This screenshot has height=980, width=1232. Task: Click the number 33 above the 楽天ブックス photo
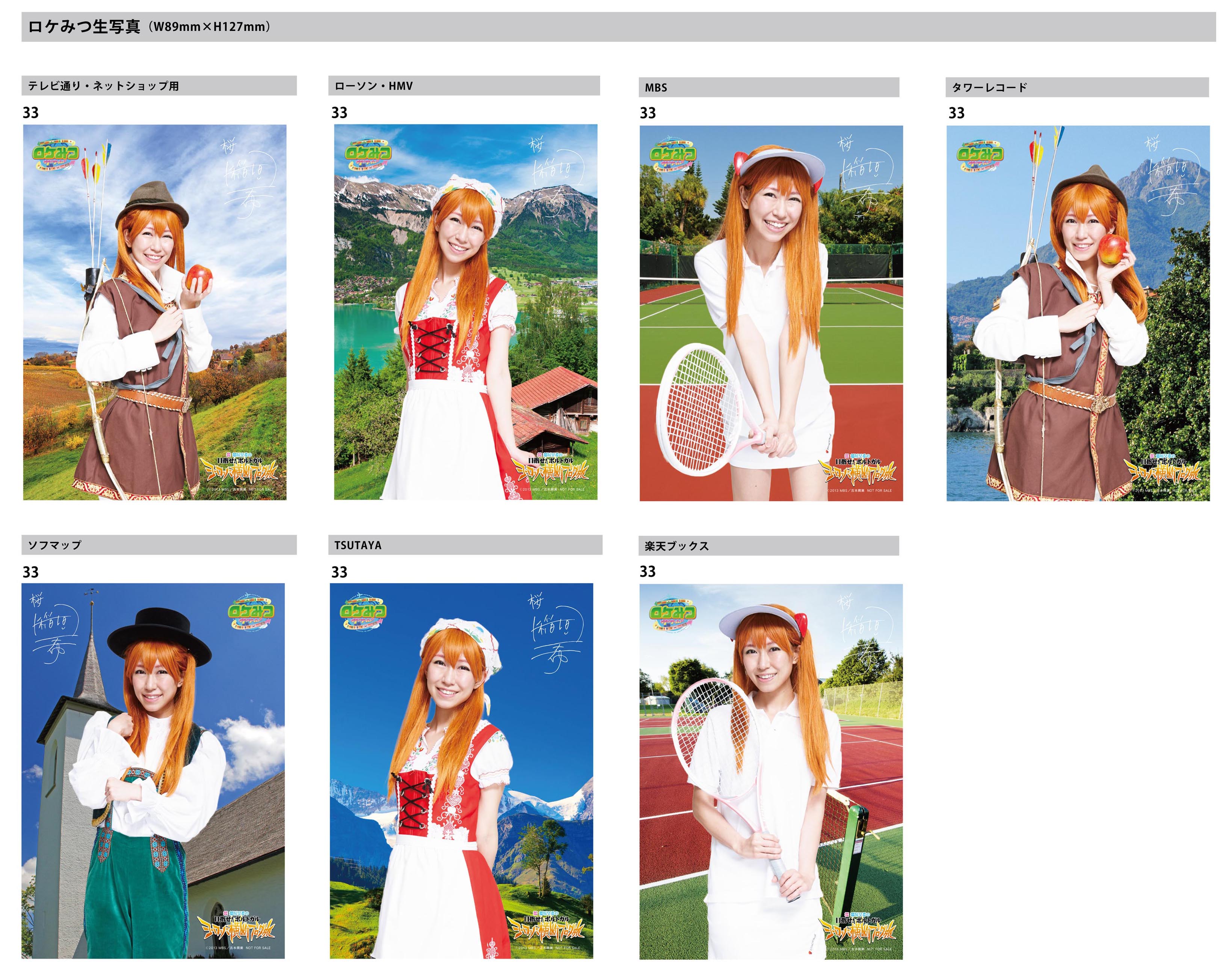click(x=648, y=571)
